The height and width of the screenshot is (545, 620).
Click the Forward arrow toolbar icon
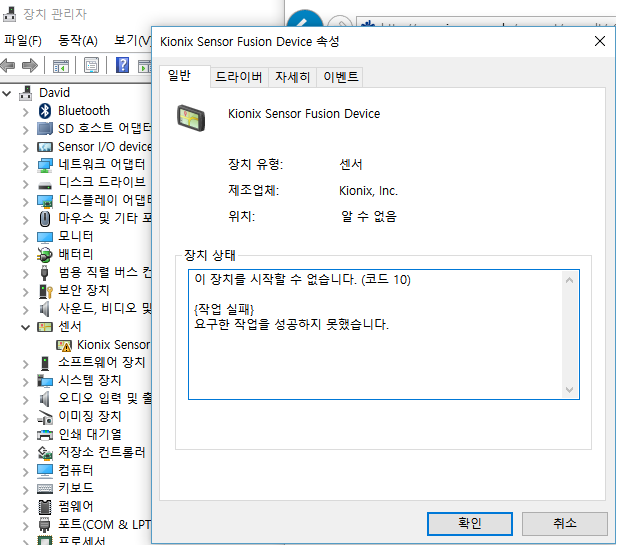coord(30,65)
